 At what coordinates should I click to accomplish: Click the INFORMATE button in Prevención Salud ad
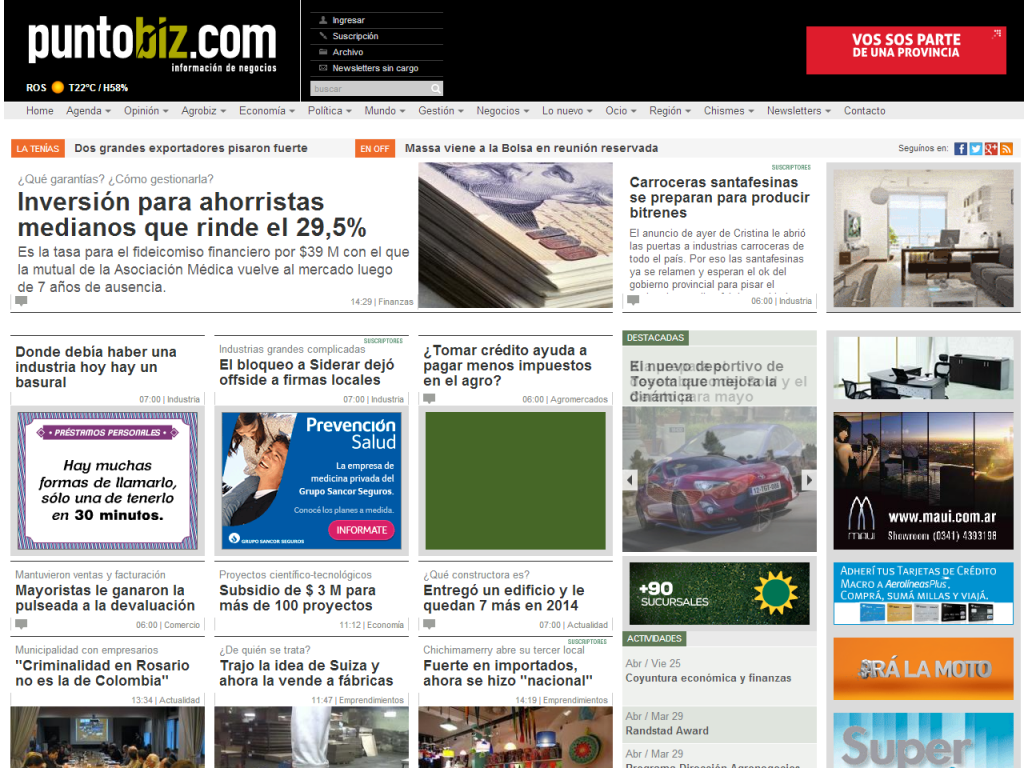[x=361, y=530]
